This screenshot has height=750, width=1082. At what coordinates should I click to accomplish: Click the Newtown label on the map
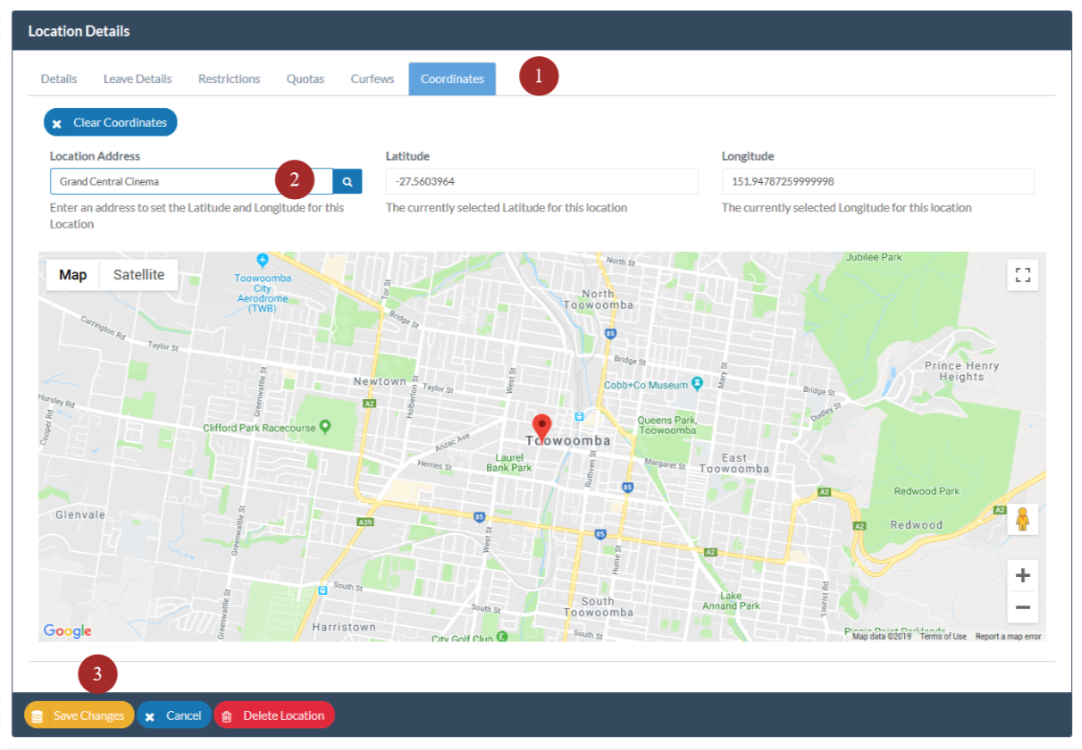[380, 381]
